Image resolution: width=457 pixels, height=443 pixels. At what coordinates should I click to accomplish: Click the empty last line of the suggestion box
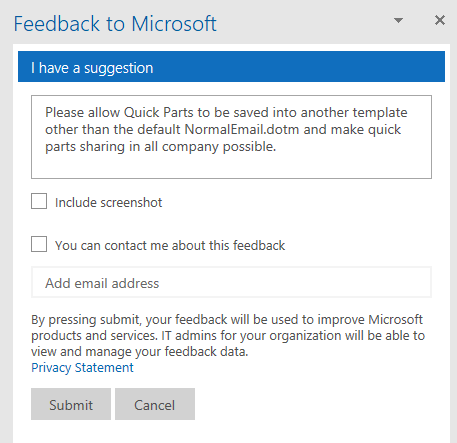[x=231, y=165]
